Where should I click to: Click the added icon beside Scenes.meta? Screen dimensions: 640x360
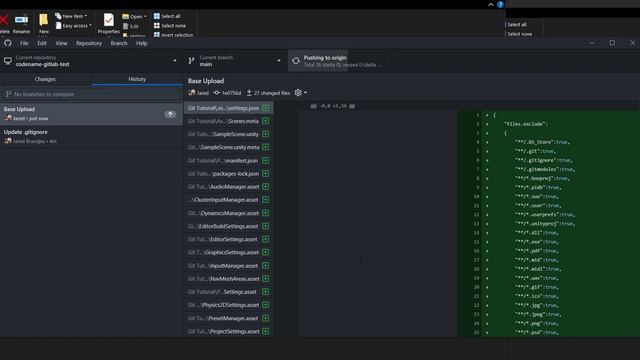(x=266, y=121)
